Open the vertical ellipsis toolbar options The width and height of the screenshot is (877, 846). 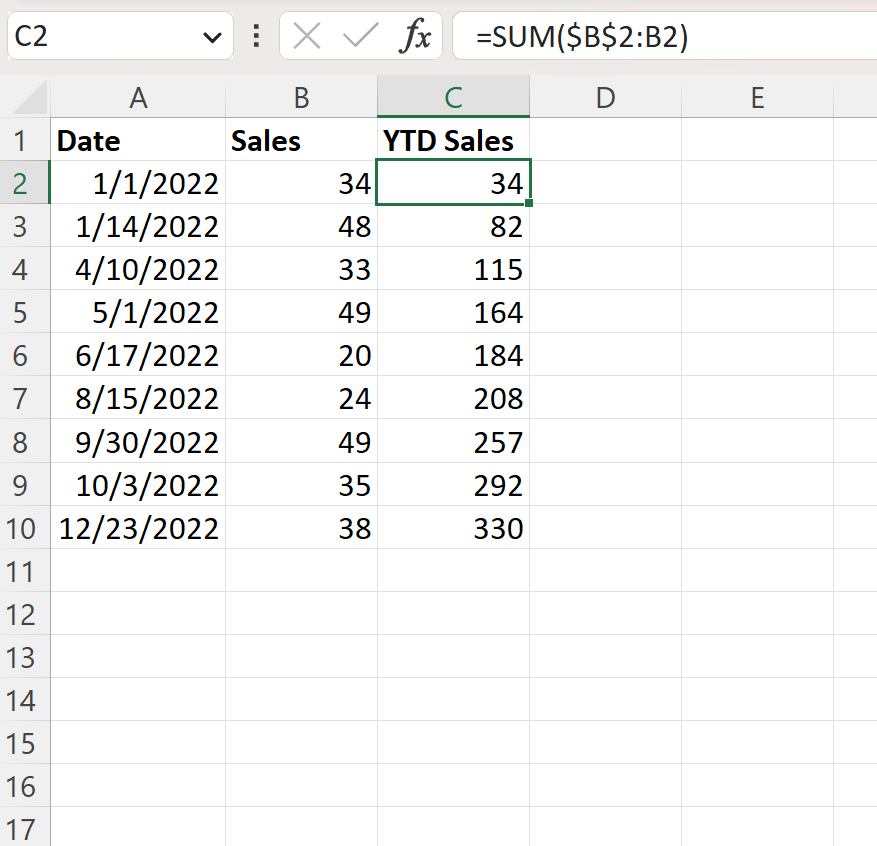pyautogui.click(x=256, y=35)
